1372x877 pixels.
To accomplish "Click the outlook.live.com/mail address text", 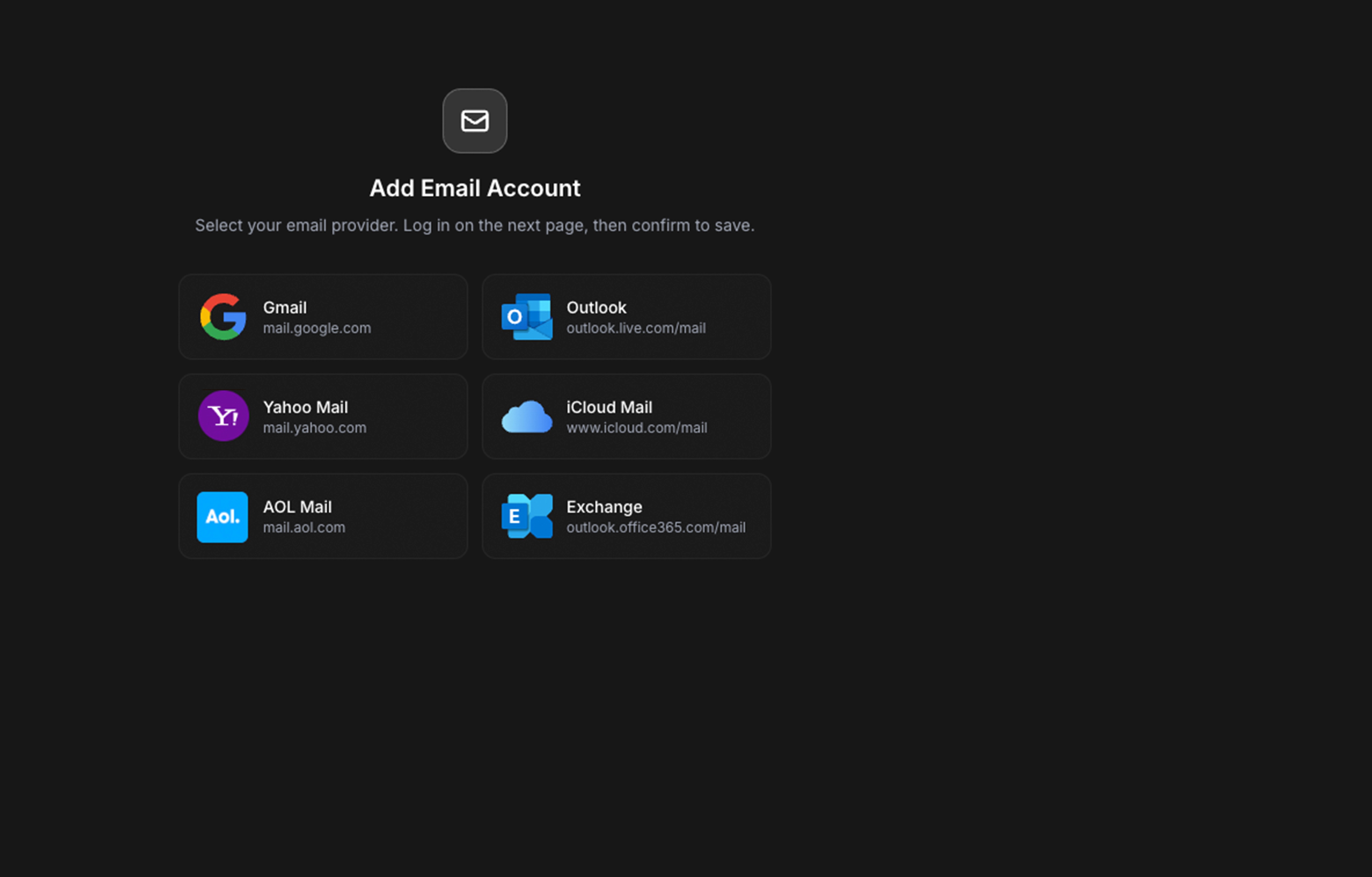I will [x=636, y=328].
